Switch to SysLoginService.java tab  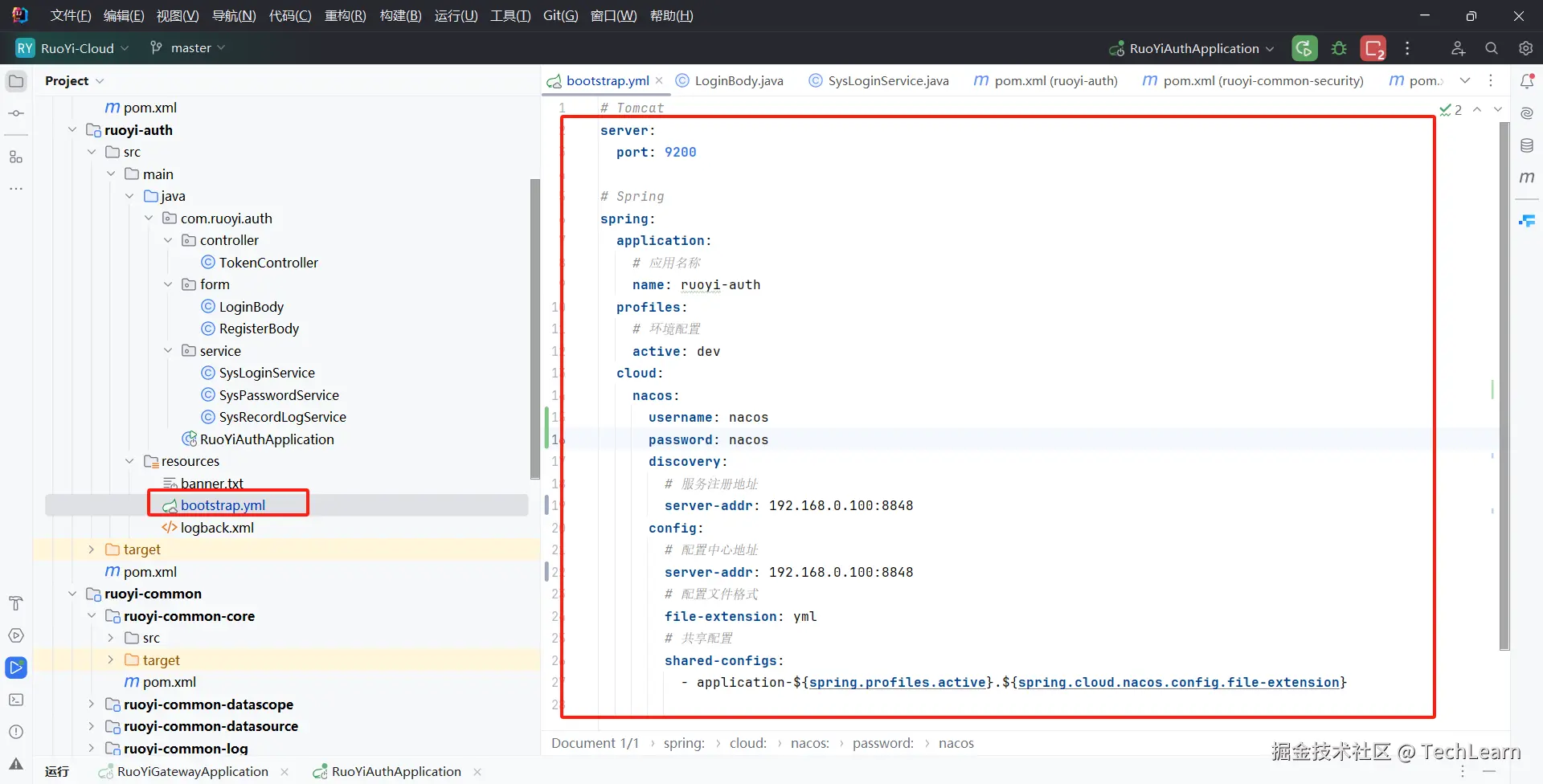pyautogui.click(x=878, y=80)
